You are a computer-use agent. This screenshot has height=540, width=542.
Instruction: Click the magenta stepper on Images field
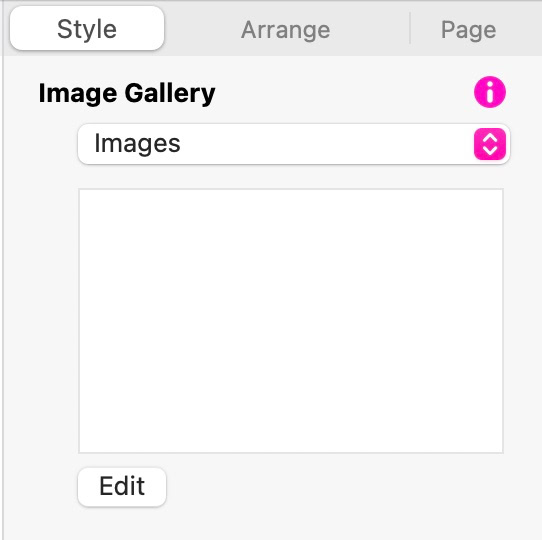click(489, 144)
